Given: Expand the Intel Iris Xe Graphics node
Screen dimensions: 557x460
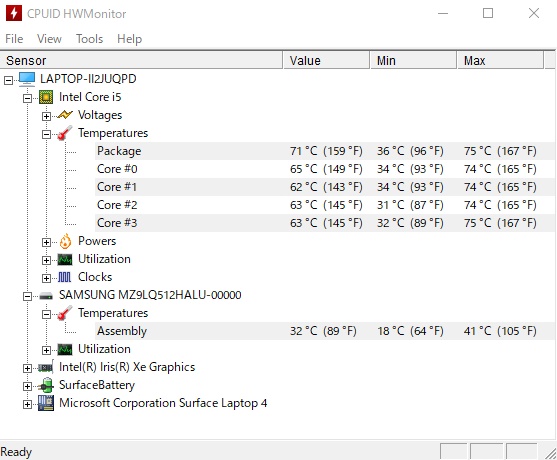Looking at the screenshot, I should (x=27, y=368).
